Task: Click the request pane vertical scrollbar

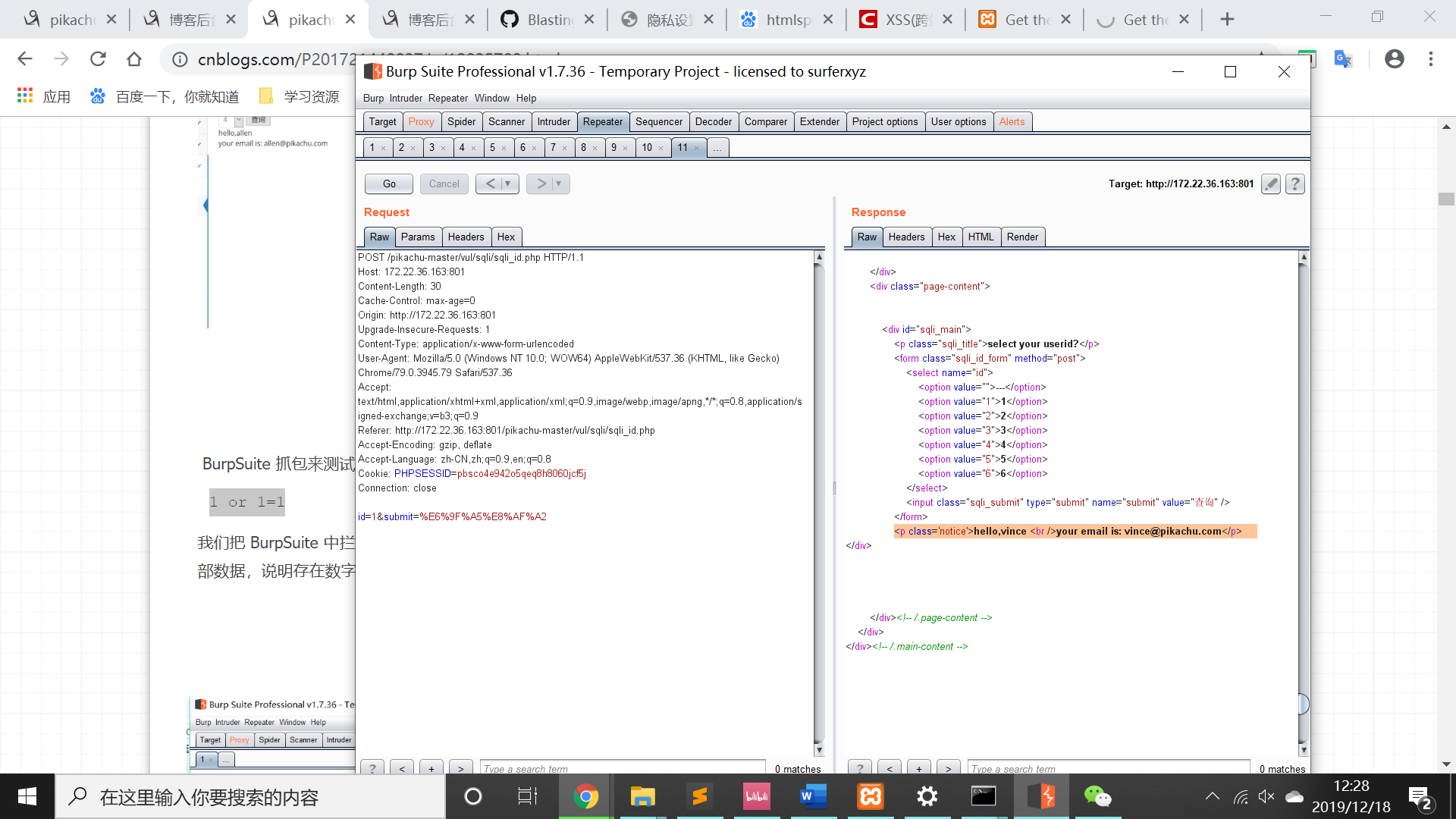Action: point(819,500)
